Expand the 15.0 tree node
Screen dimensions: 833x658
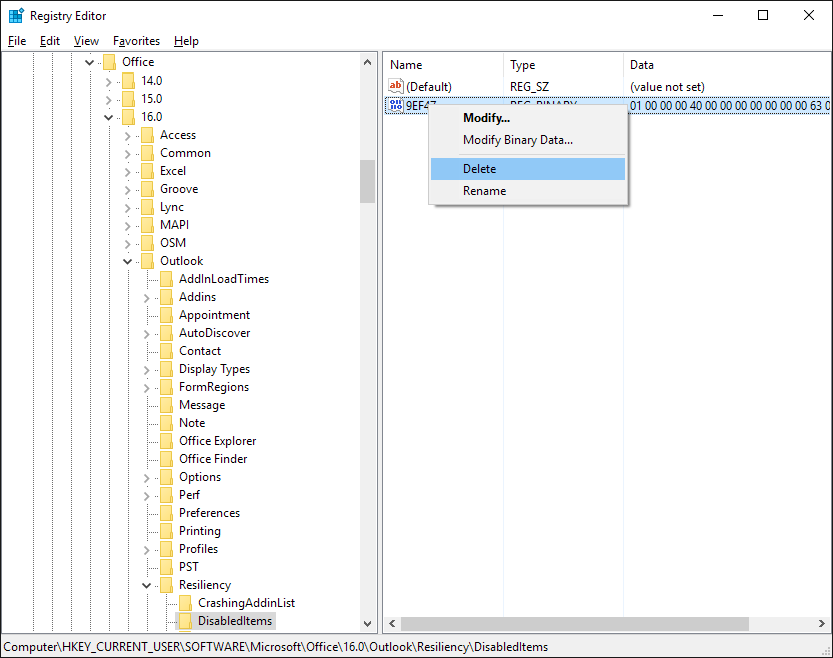click(x=108, y=100)
